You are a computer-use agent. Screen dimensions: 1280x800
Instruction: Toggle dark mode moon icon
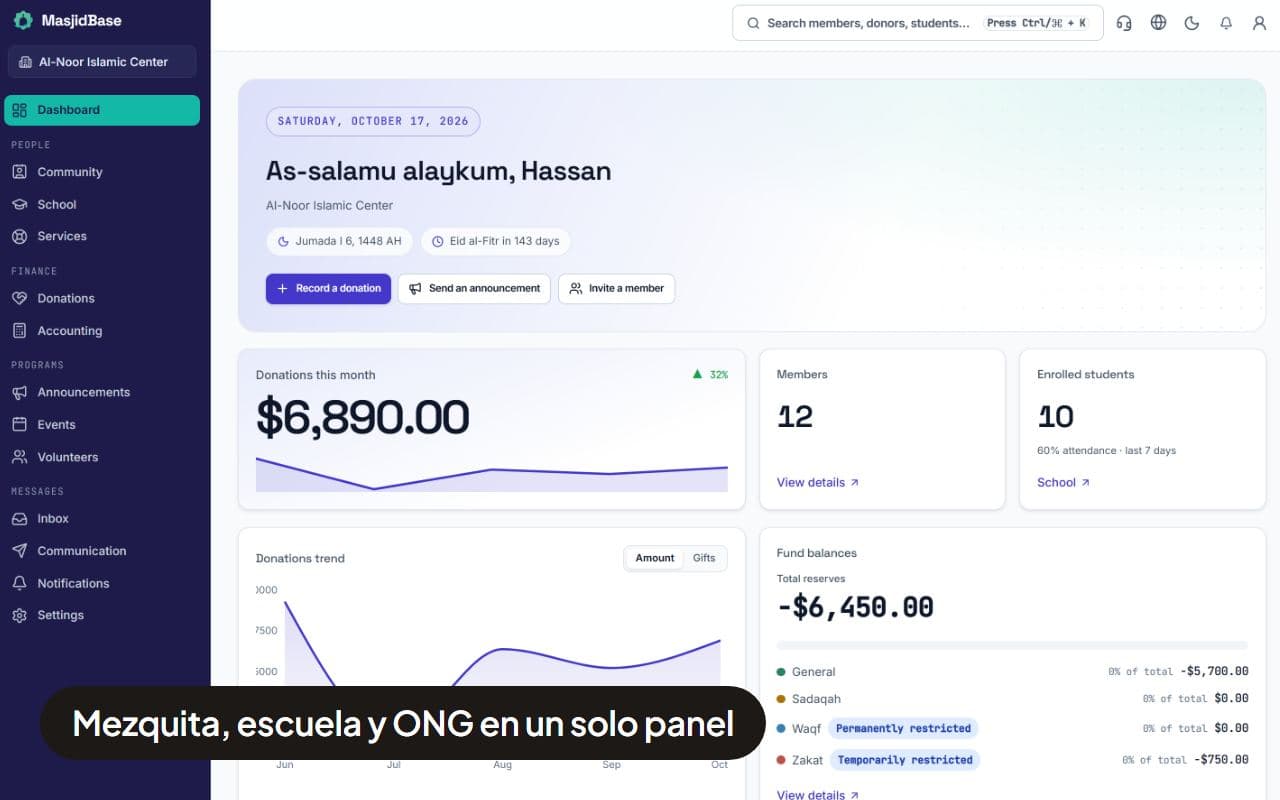(x=1192, y=23)
